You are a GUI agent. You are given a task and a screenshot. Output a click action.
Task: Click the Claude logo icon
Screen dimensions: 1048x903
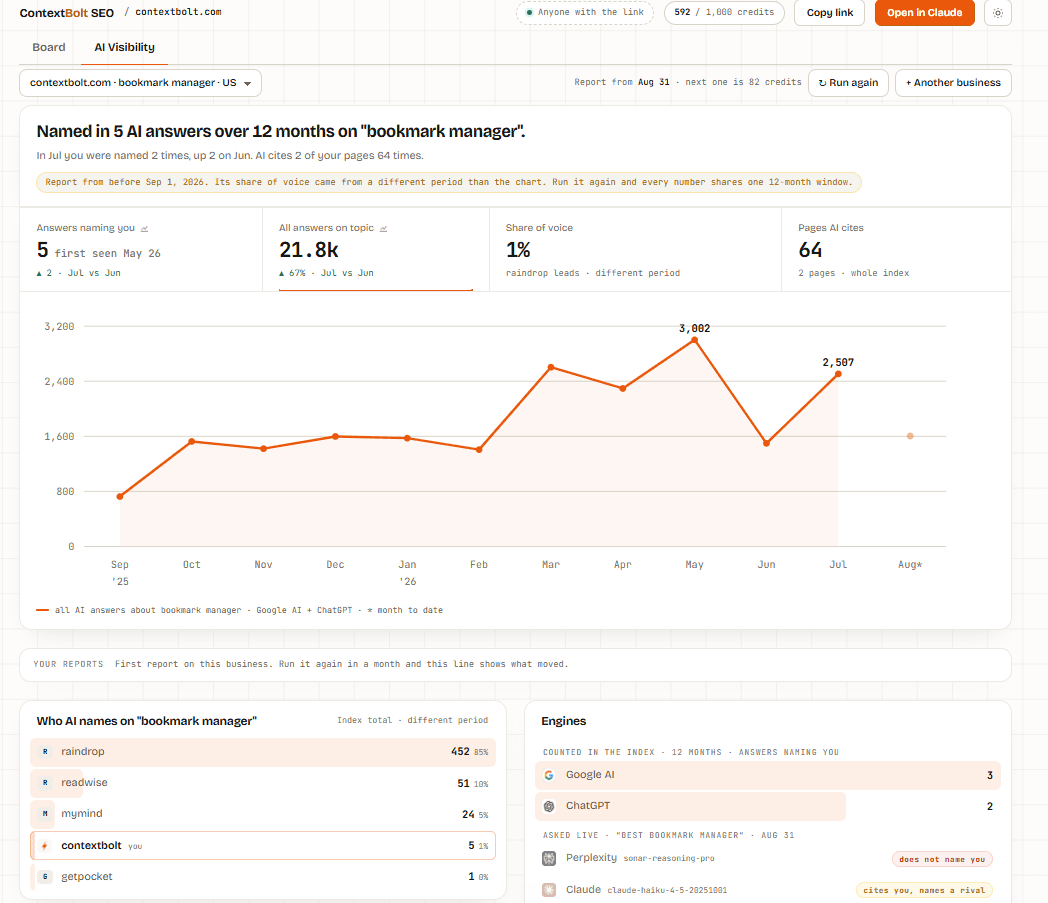549,890
